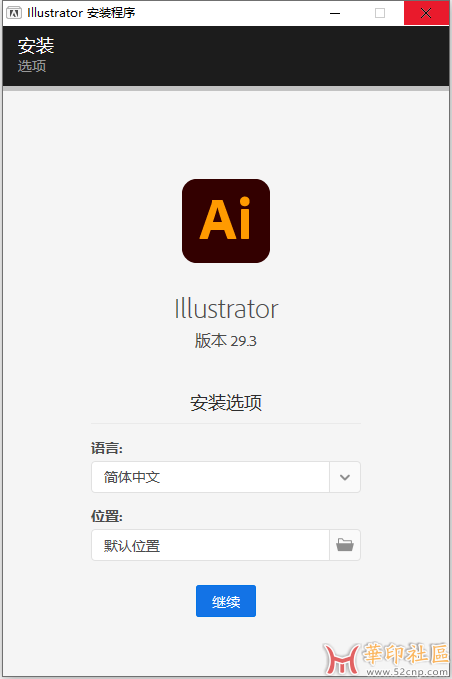The height and width of the screenshot is (679, 452).
Task: Click the 版本 29.3 version text
Action: coord(226,341)
